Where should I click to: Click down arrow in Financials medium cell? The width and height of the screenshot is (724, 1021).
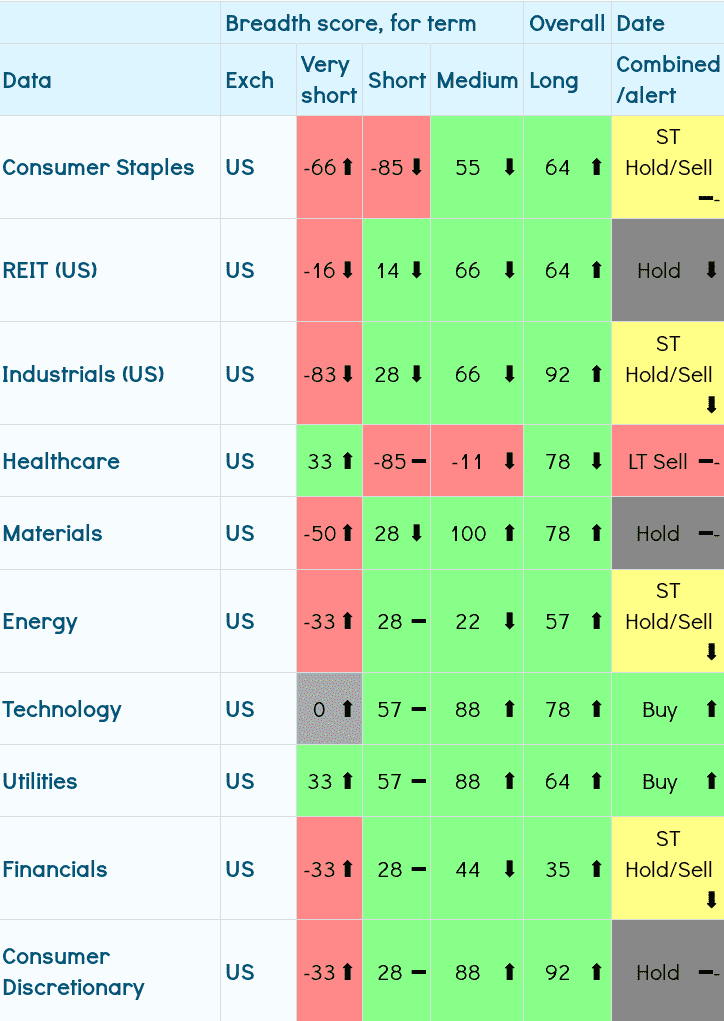(x=509, y=869)
